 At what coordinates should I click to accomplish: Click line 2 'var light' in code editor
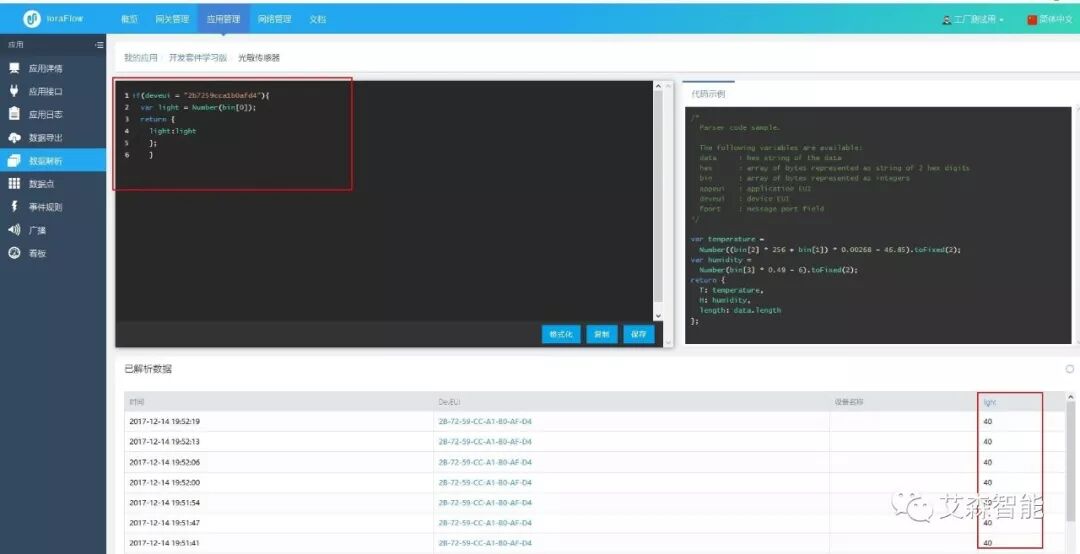pos(198,107)
